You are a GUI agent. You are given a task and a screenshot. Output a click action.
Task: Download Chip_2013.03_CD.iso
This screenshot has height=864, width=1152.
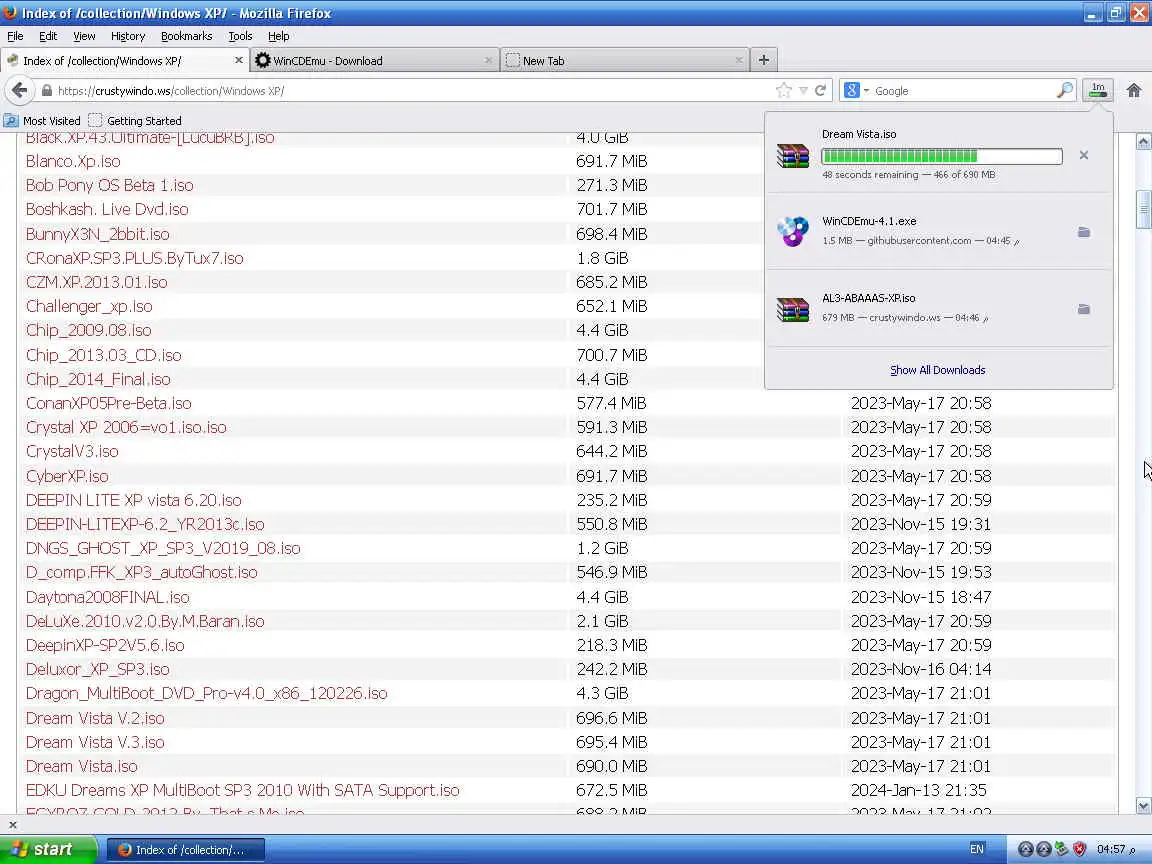(x=104, y=355)
